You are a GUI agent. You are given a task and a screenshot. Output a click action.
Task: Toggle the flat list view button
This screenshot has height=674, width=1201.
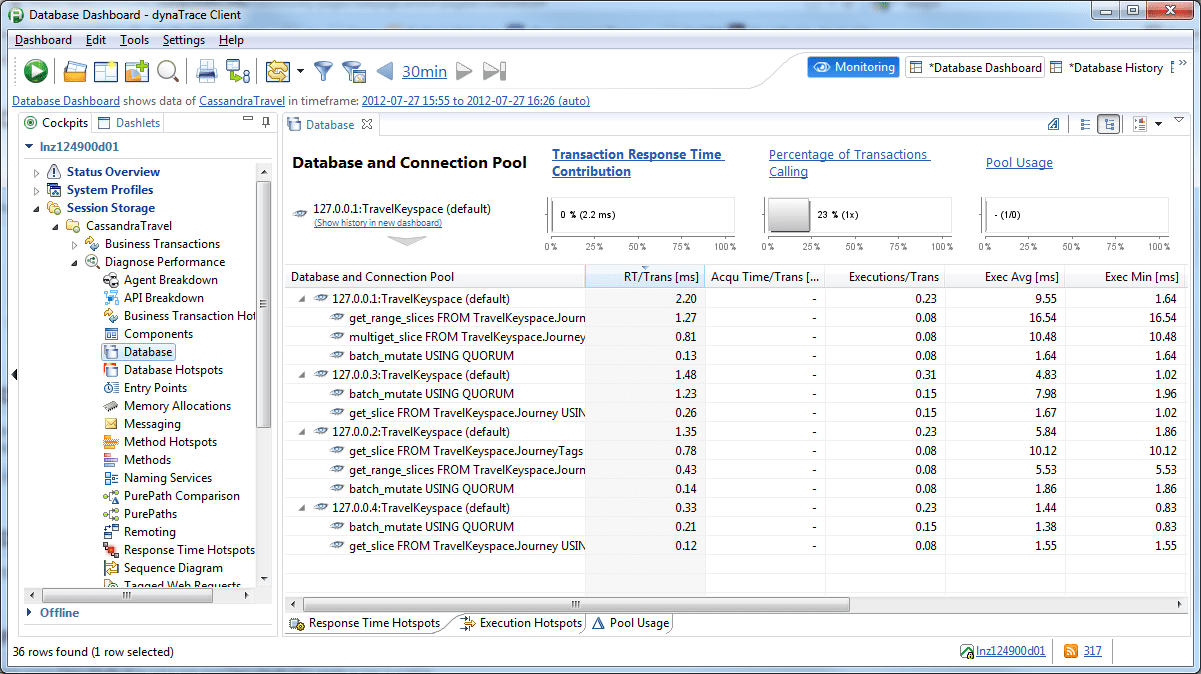coord(1085,124)
